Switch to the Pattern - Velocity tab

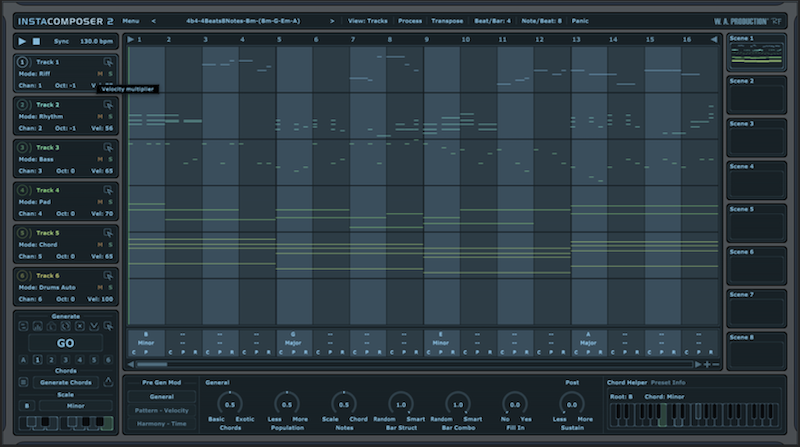pyautogui.click(x=162, y=410)
